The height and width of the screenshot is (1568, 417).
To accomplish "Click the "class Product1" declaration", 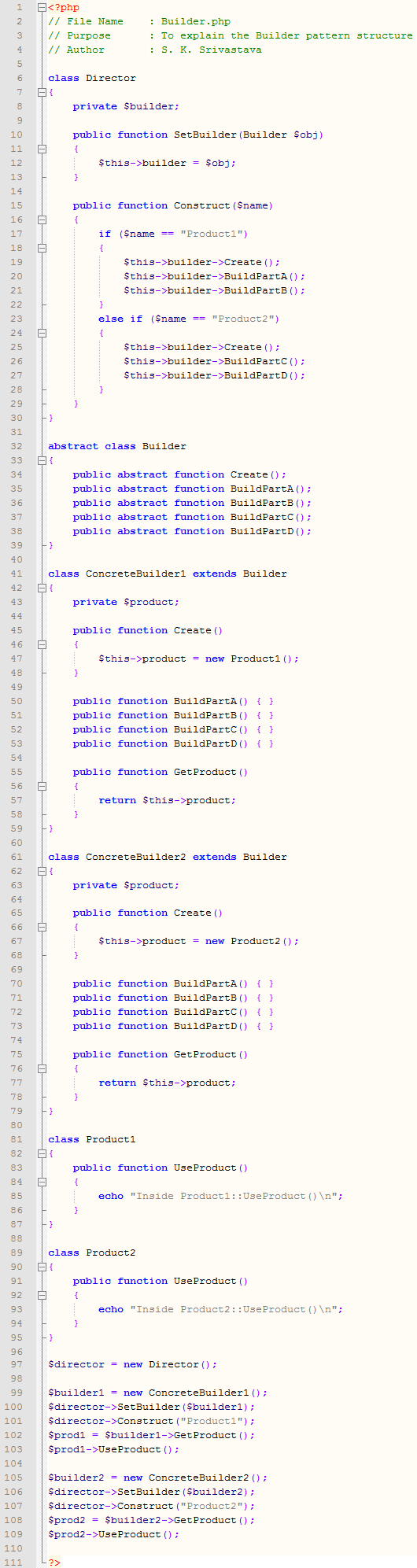I will pos(92,1139).
